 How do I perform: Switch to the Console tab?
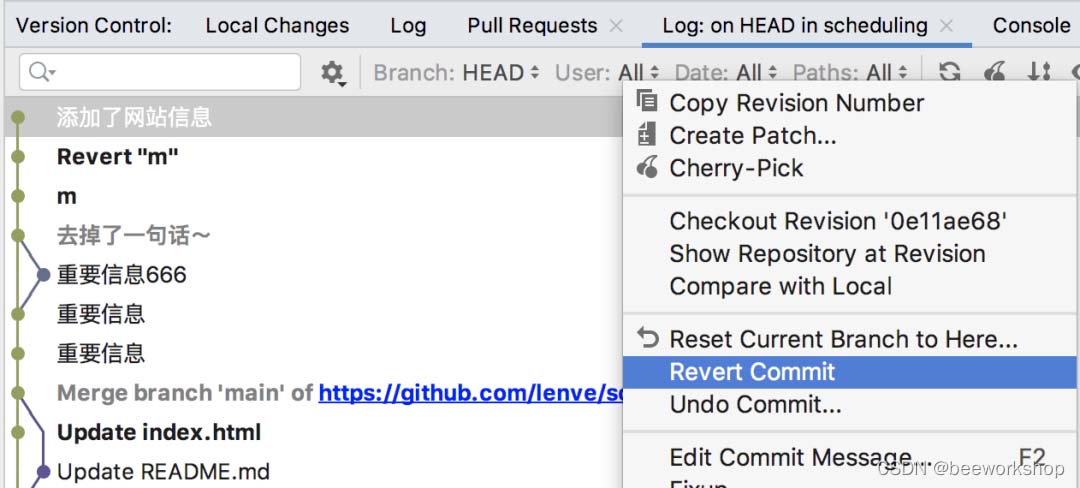(1031, 26)
